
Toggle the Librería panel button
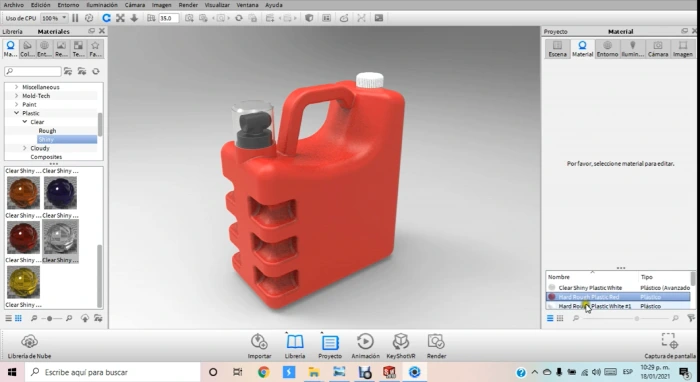pos(295,346)
